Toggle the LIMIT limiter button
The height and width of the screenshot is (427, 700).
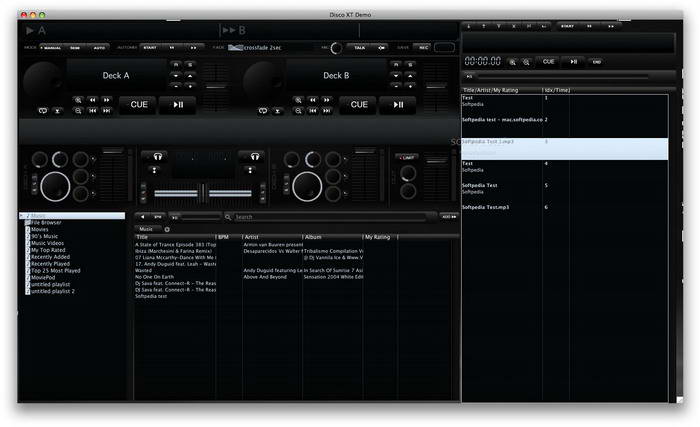(407, 157)
